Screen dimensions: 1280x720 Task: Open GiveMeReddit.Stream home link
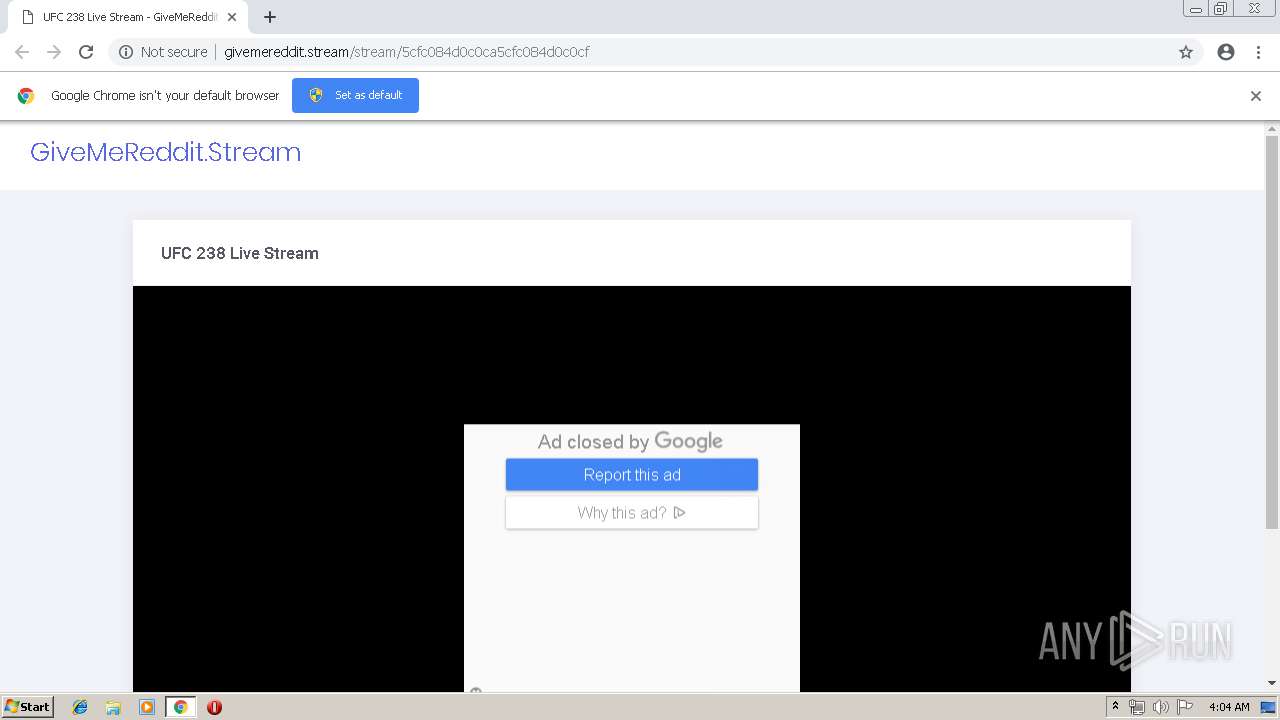click(x=165, y=152)
